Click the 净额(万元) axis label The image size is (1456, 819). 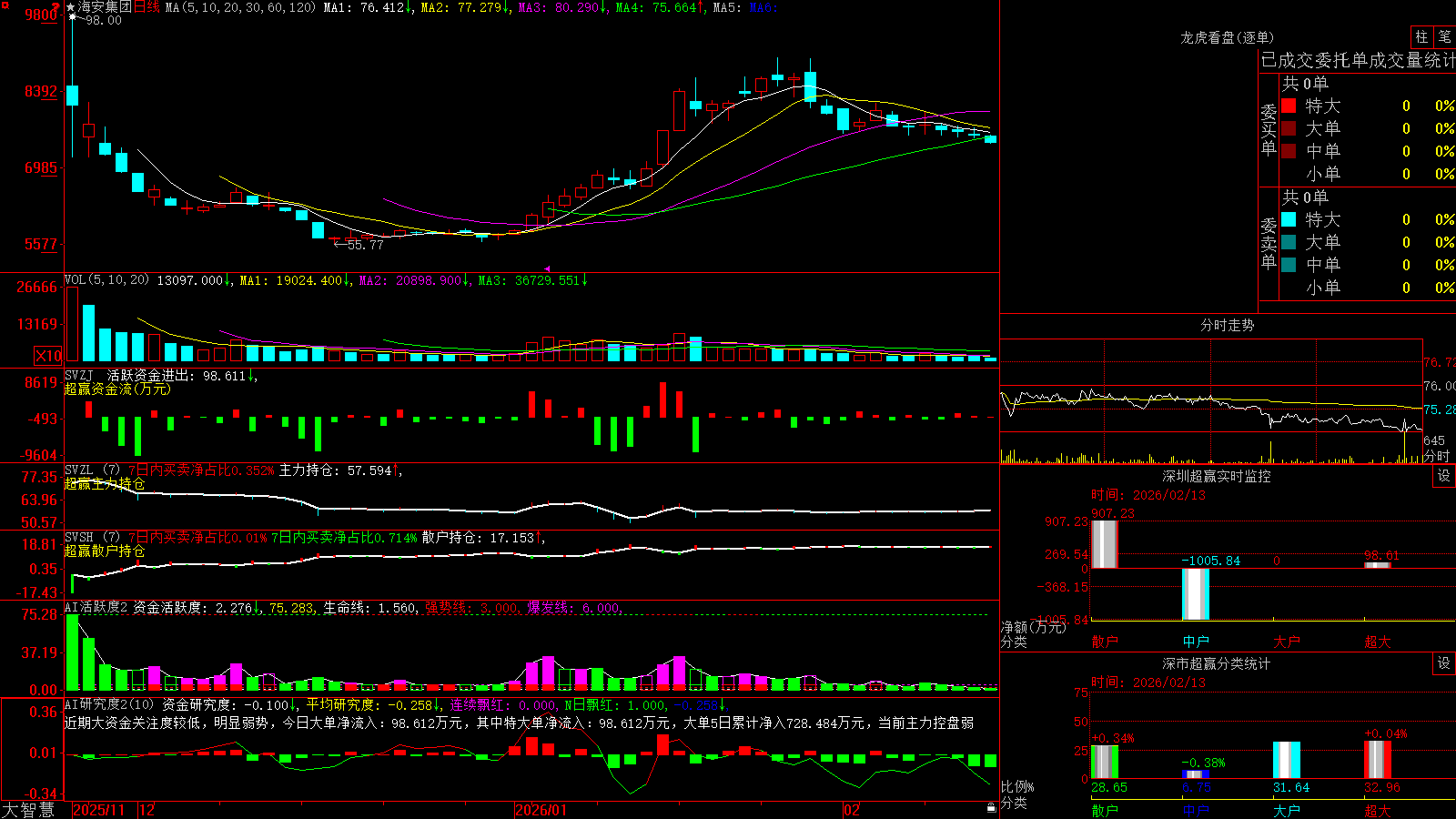pos(1033,627)
